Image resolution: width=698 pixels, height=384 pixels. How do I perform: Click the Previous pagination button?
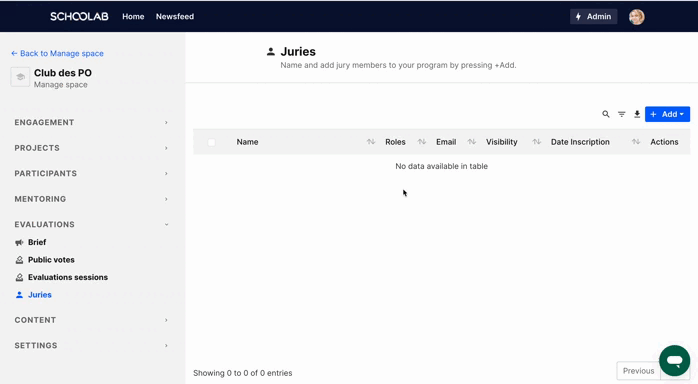(638, 371)
